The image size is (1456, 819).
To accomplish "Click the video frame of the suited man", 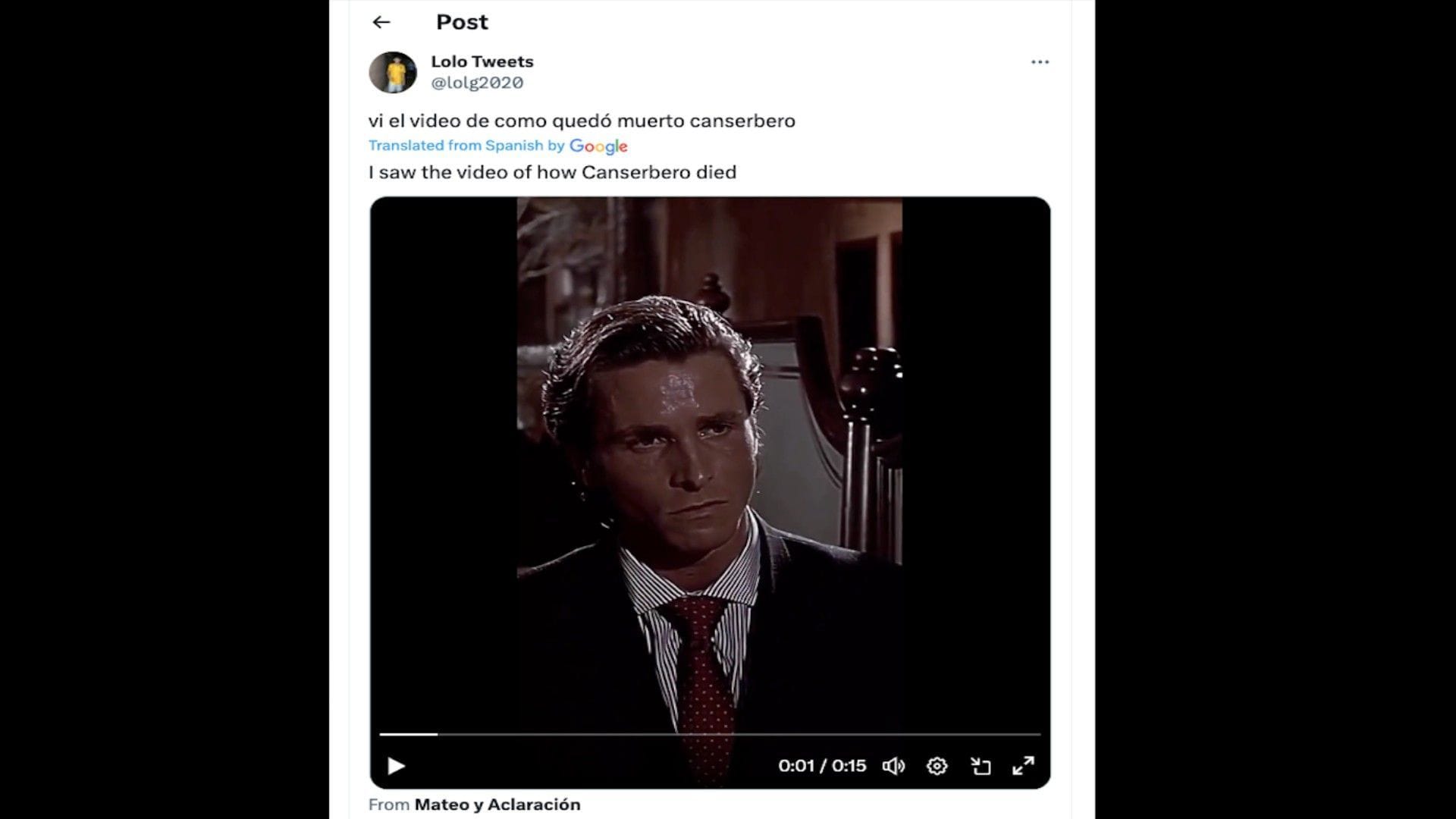I will click(x=709, y=455).
